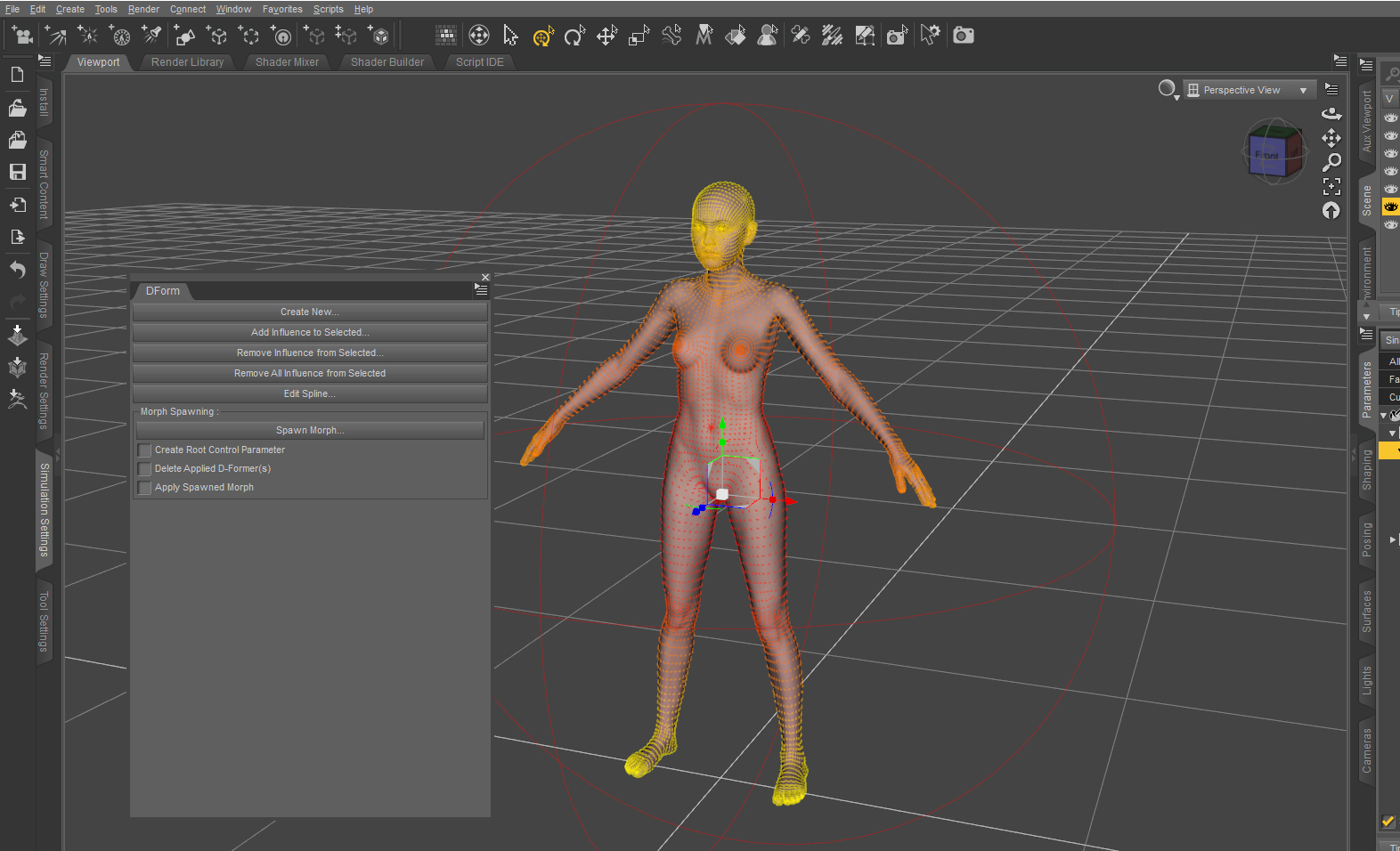Switch to the Render Library tab

tap(188, 62)
